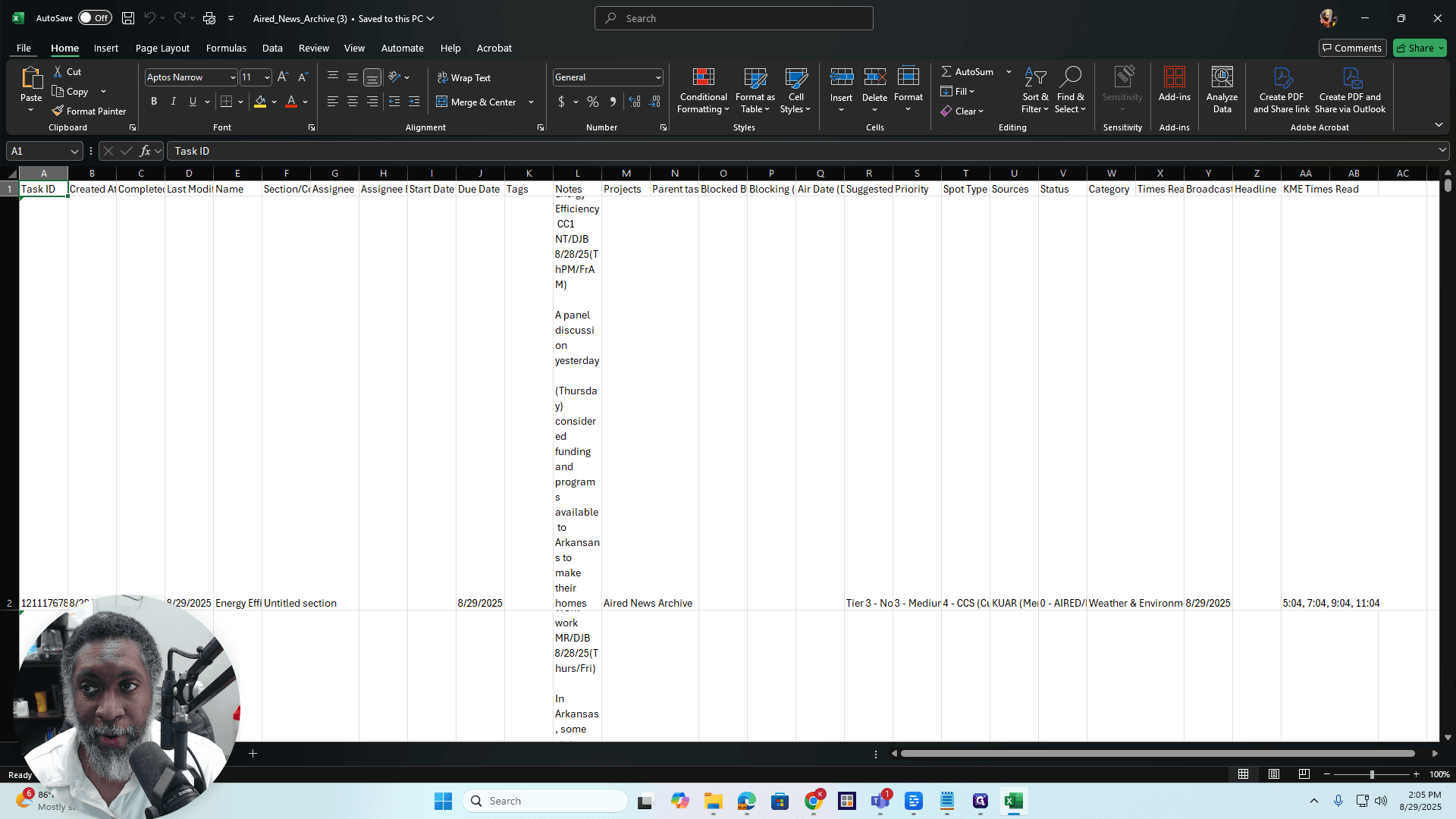Open the font size dropdown
Screen dimensions: 1456x819
[266, 77]
